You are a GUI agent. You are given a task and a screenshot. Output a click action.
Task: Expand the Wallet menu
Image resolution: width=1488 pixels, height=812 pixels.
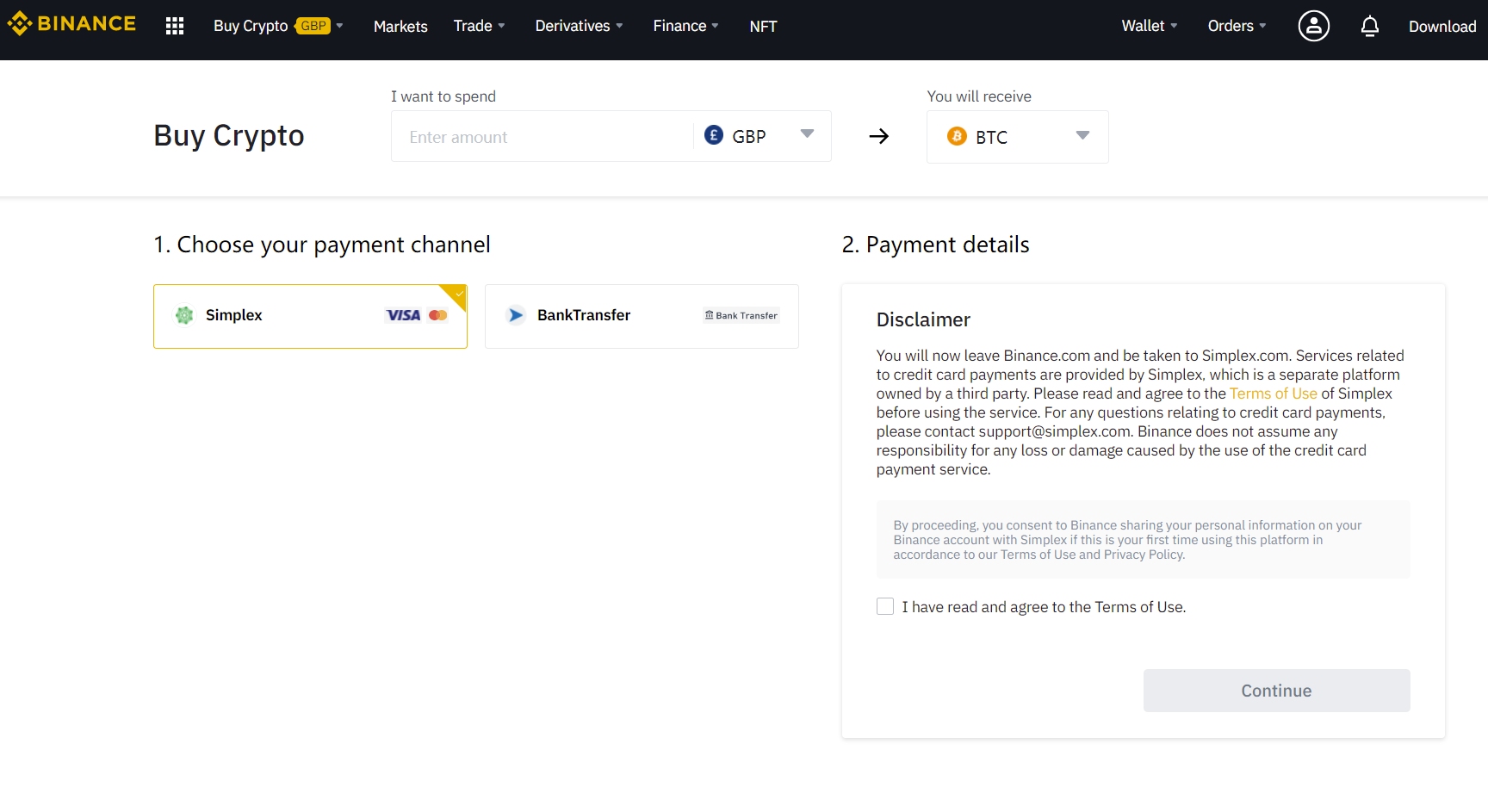click(x=1150, y=26)
